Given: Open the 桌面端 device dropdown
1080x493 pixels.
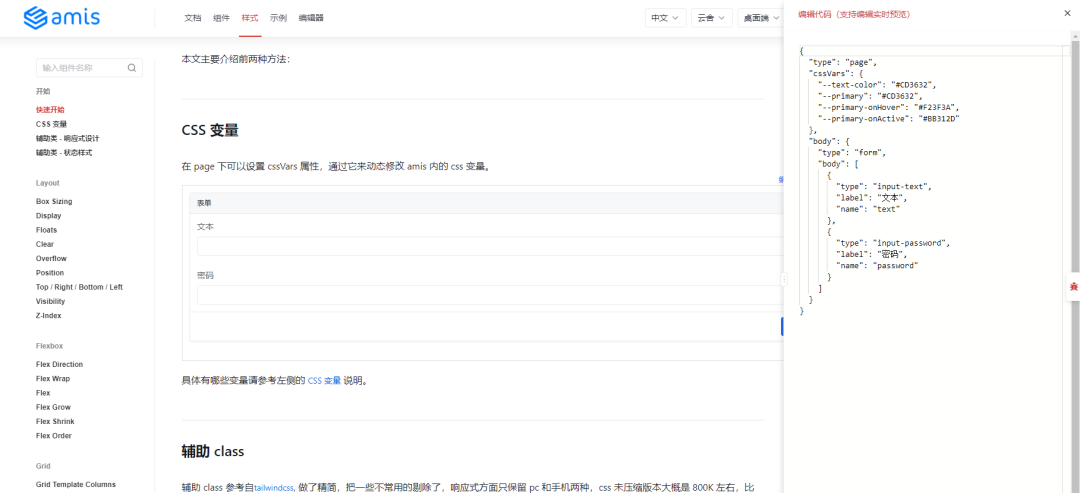Looking at the screenshot, I should tap(760, 18).
